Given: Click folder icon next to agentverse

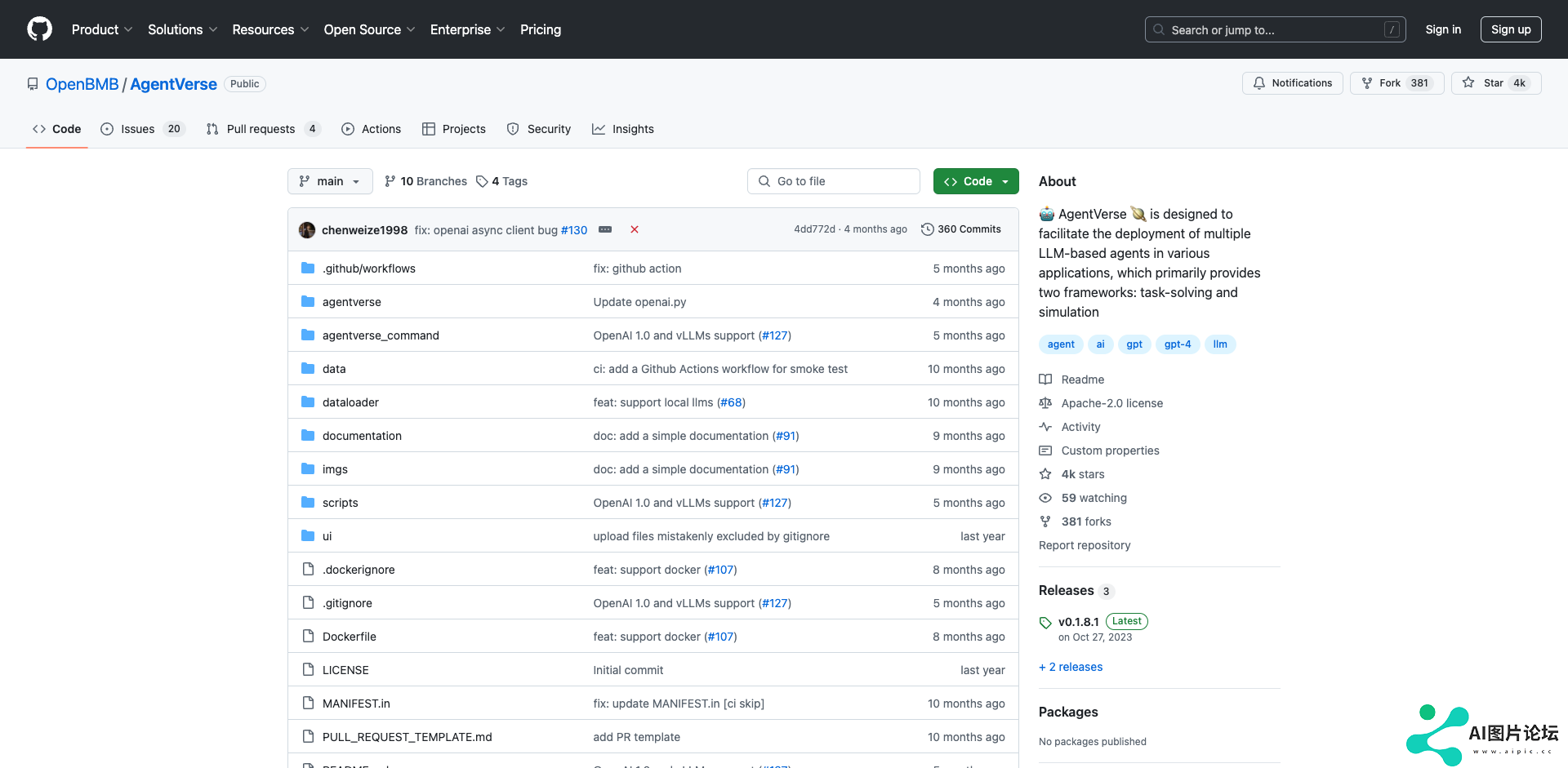Looking at the screenshot, I should point(308,301).
